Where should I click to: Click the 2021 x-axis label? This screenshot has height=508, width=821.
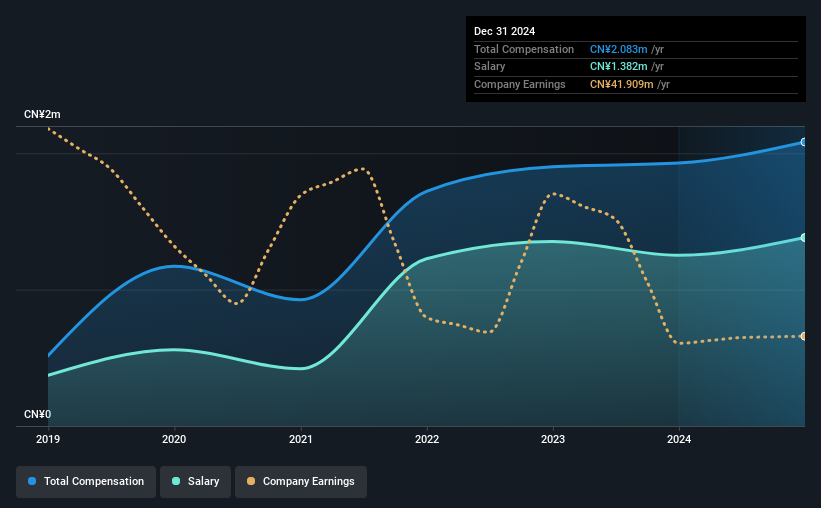point(301,439)
